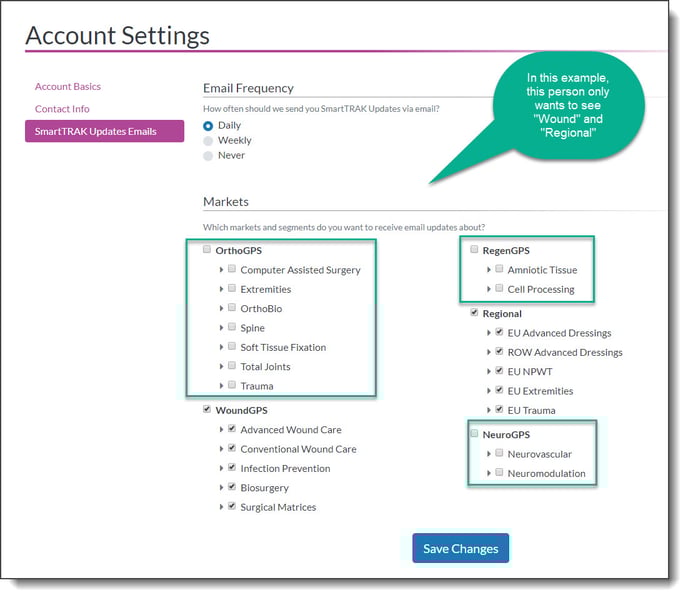Expand the Advanced Wound Care arrow
This screenshot has width=688, height=598.
coord(222,430)
